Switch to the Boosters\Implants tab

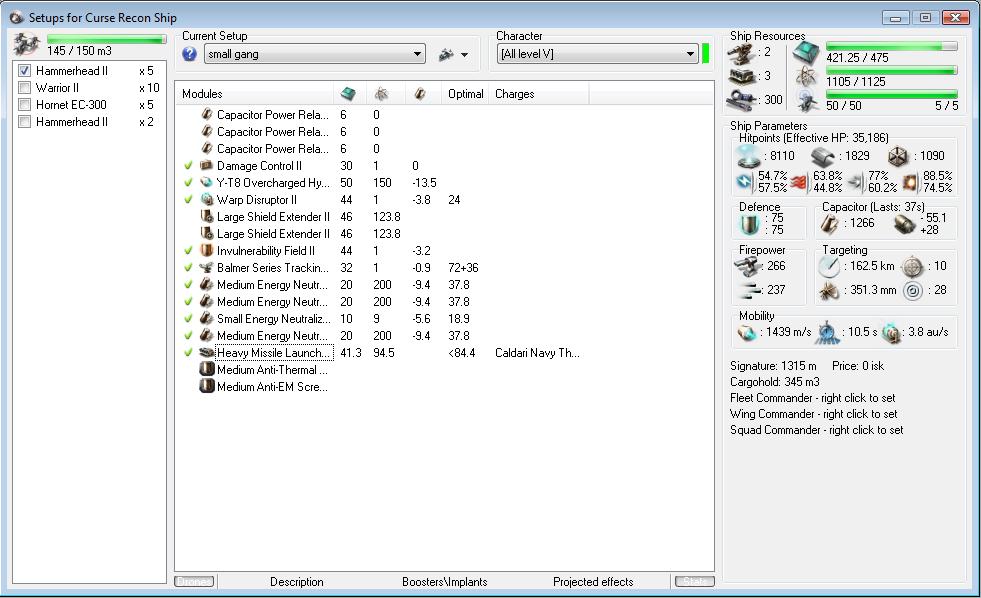click(x=444, y=582)
